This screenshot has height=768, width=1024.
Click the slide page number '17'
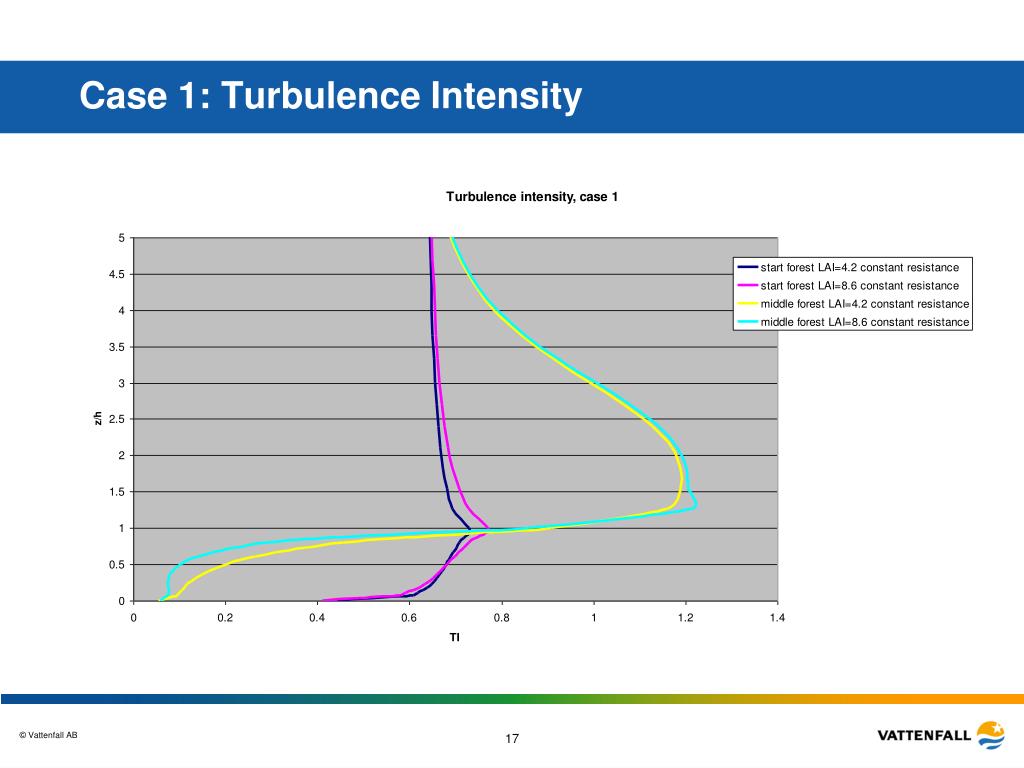pyautogui.click(x=512, y=739)
